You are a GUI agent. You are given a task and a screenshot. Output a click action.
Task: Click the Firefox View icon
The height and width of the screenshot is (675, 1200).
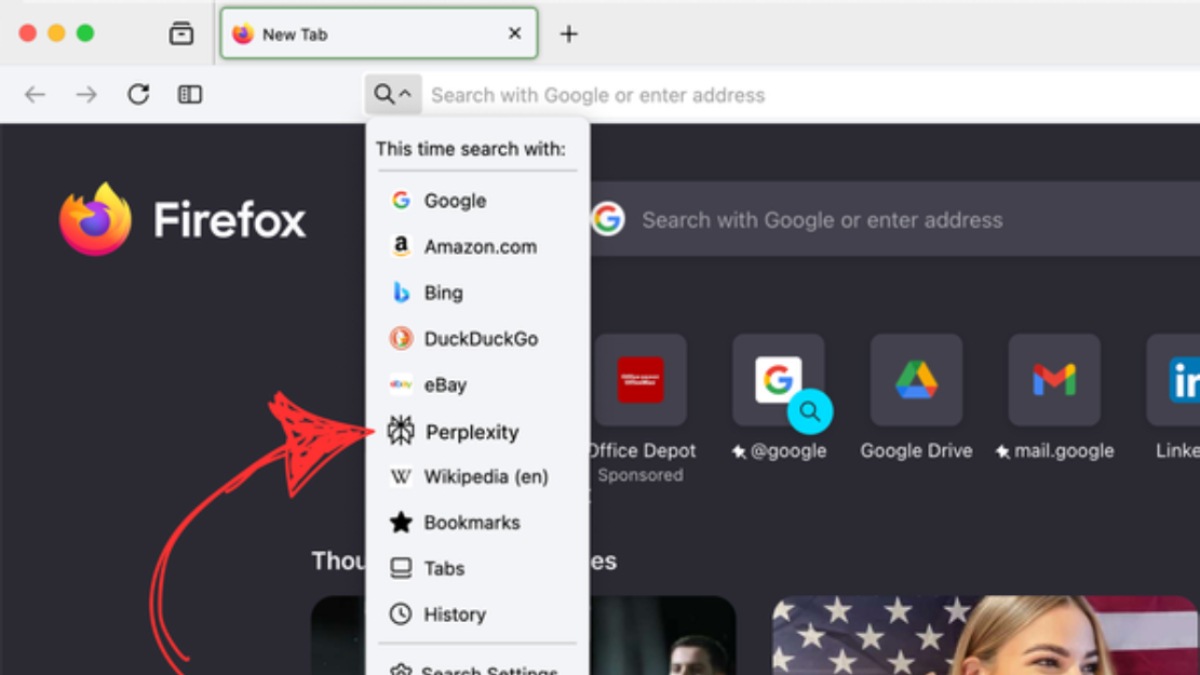pos(181,34)
